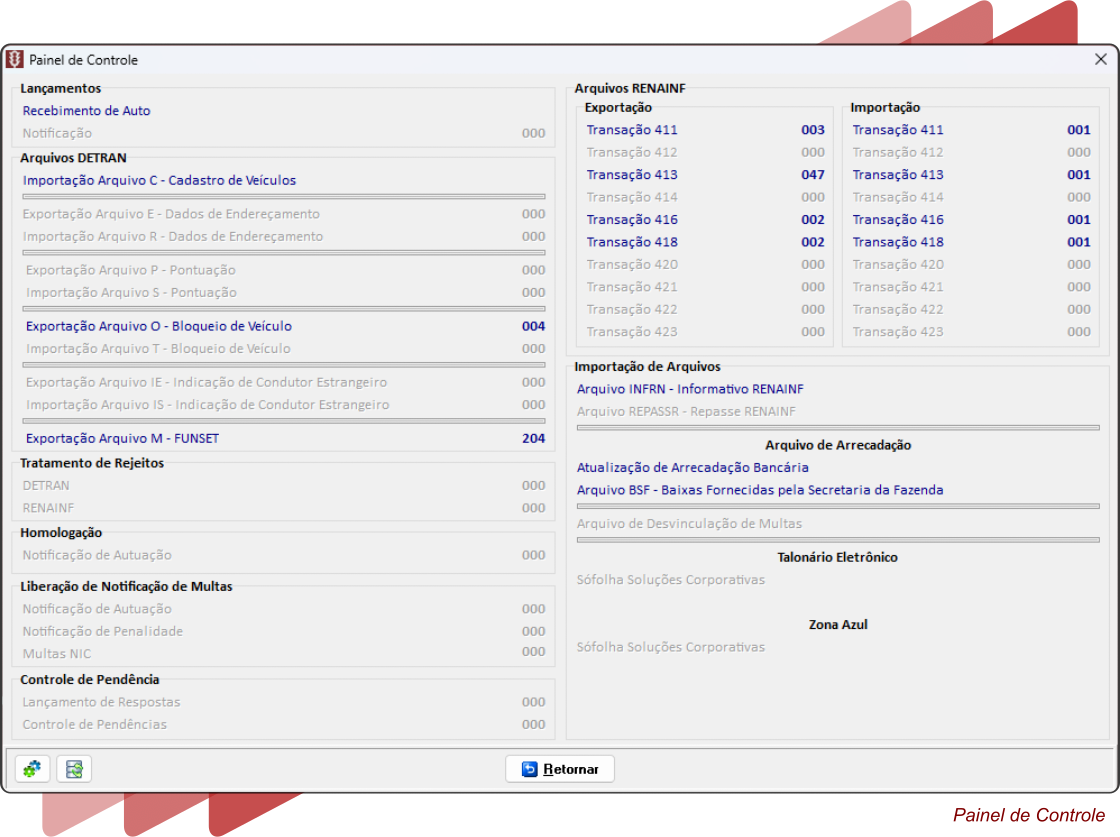Select Exportação Arquivo O - Bloqueio de Veículo
Image resolution: width=1120 pixels, height=837 pixels.
[x=159, y=326]
